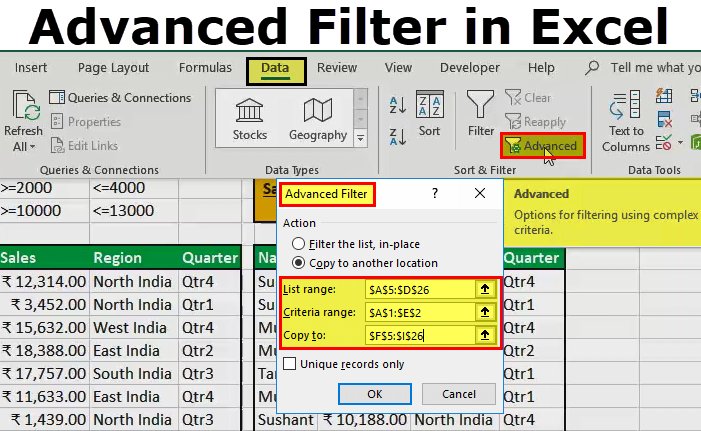Click the Remove Duplicates icon
701x431 pixels.
[664, 119]
